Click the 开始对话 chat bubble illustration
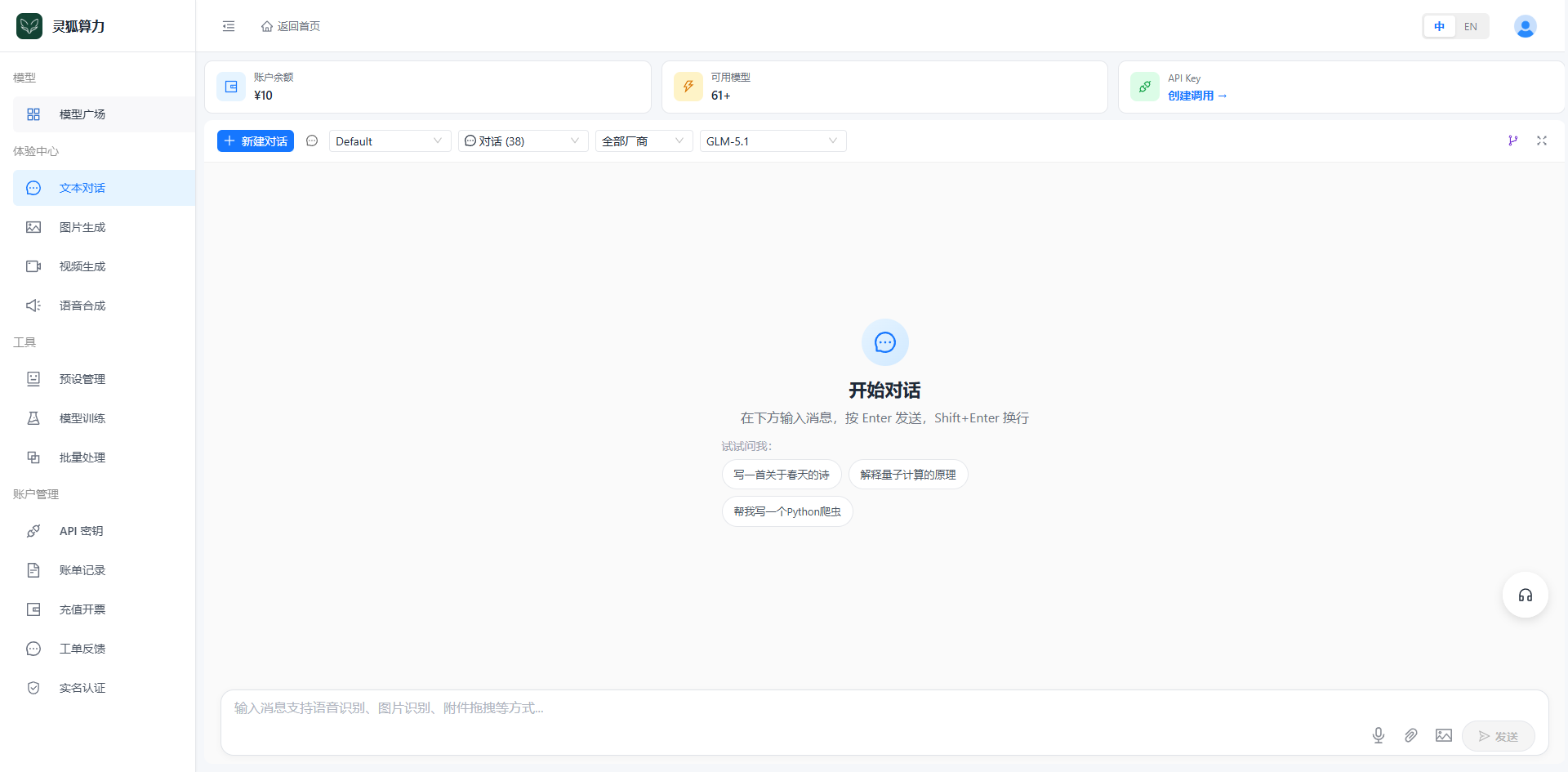This screenshot has width=1568, height=772. 885,342
